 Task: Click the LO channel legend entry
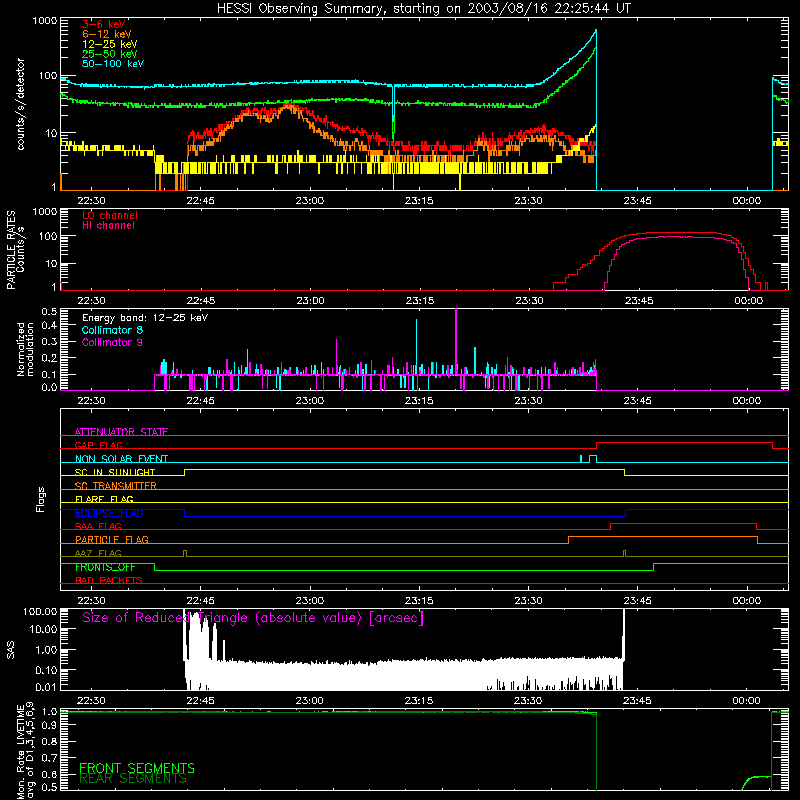click(110, 215)
